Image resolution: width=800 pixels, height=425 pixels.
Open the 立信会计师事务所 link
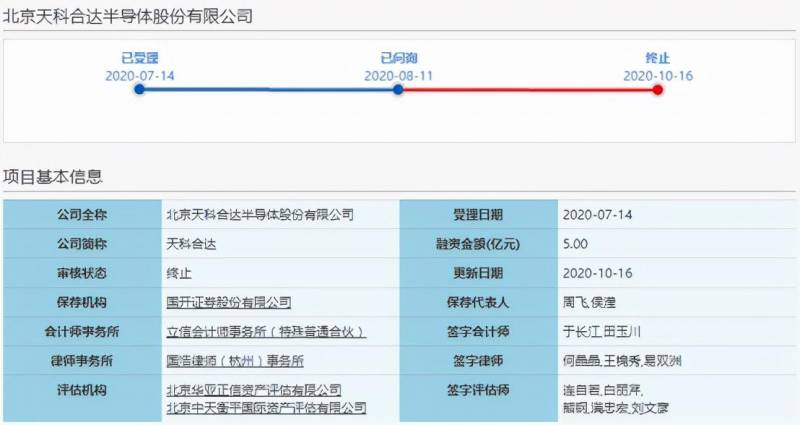[x=266, y=332]
